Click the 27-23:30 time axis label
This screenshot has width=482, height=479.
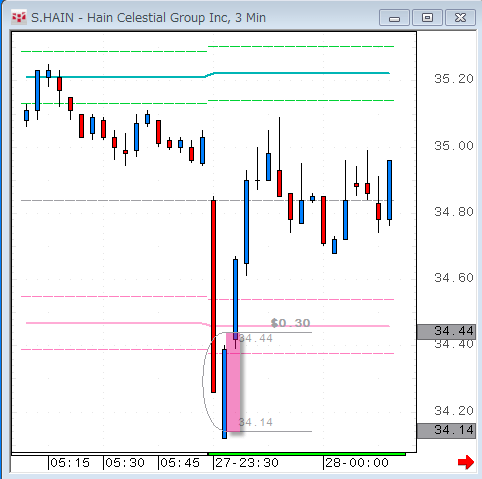point(247,463)
